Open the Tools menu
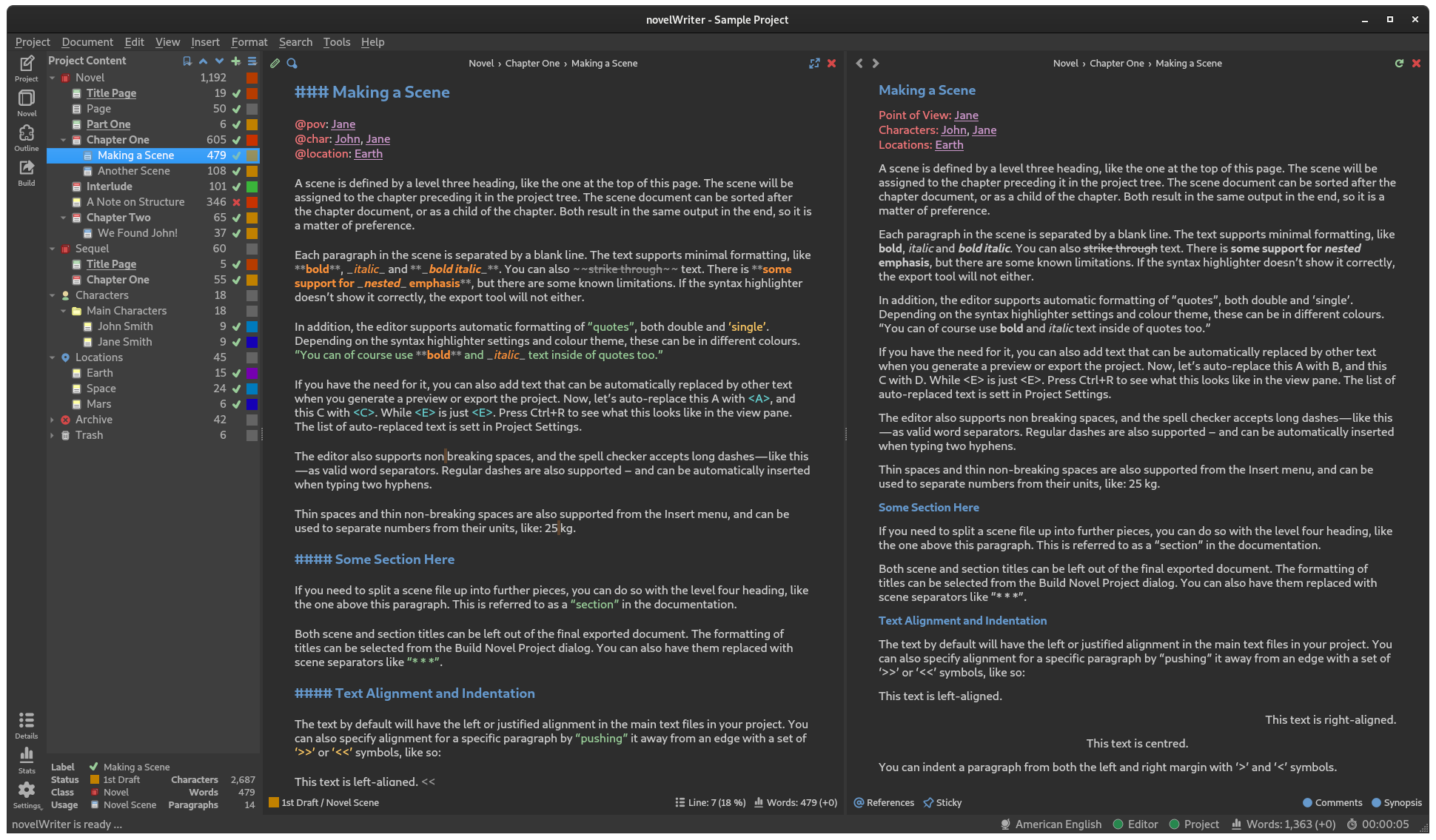Viewport: 1436px width, 840px height. tap(337, 42)
